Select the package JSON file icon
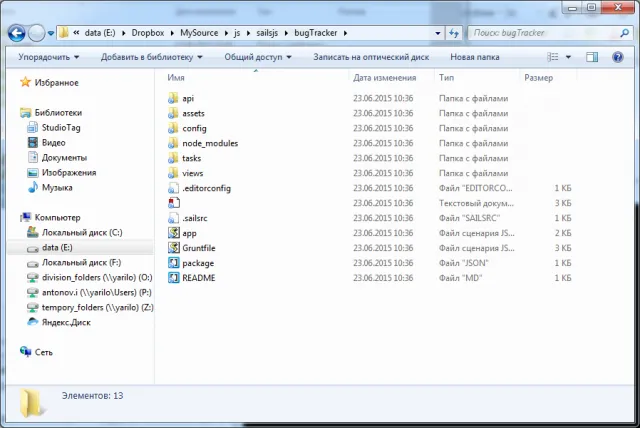The image size is (640, 428). tap(174, 263)
